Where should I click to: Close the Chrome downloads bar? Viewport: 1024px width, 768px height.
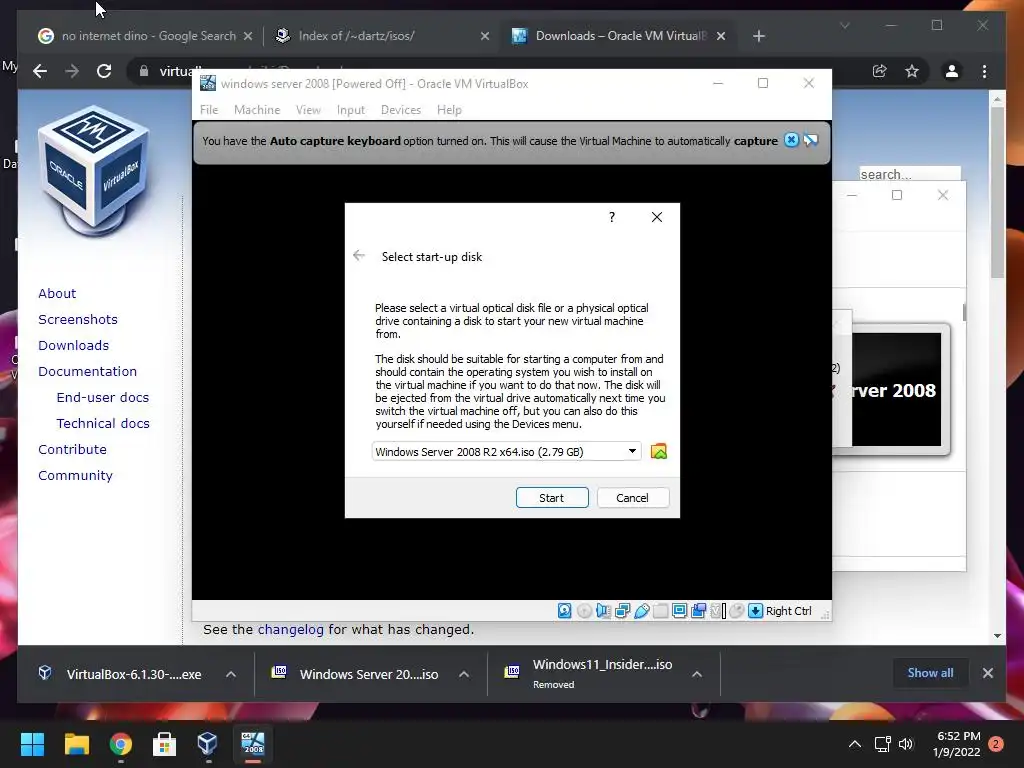[987, 673]
